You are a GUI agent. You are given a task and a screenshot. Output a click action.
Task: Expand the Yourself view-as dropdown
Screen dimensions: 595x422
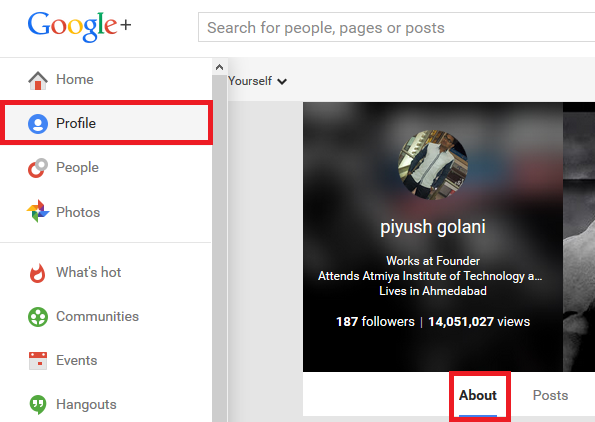click(x=257, y=81)
